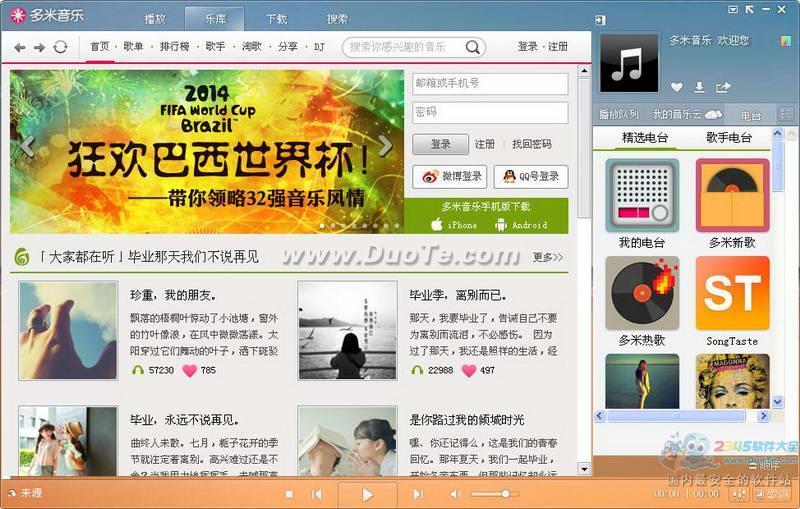Open the DJ navigation item
This screenshot has width=800, height=509.
319,47
